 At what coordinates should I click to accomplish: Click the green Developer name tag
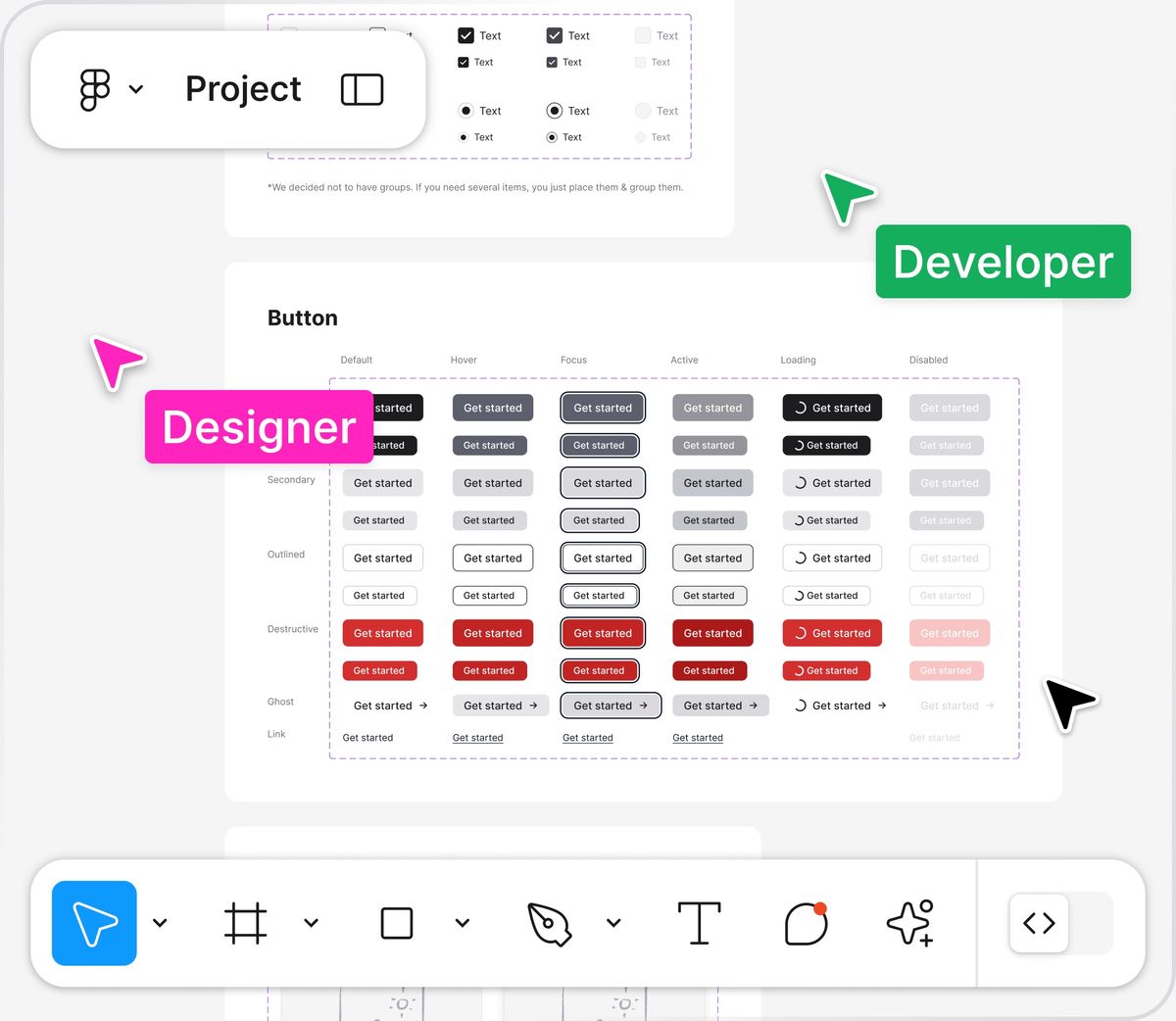point(1004,262)
